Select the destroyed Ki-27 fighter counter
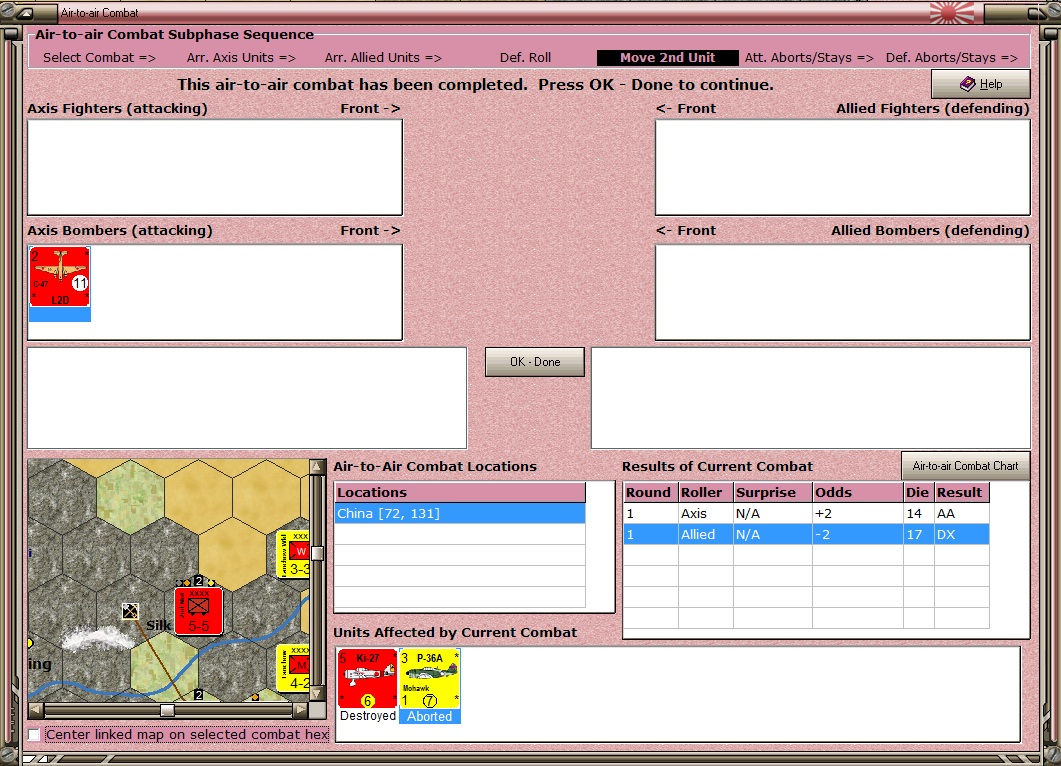 (367, 679)
